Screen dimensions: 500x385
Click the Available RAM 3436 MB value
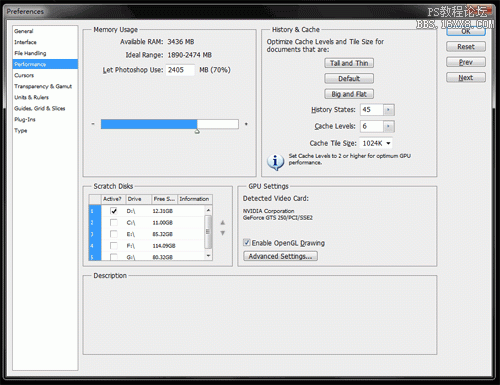[x=181, y=42]
